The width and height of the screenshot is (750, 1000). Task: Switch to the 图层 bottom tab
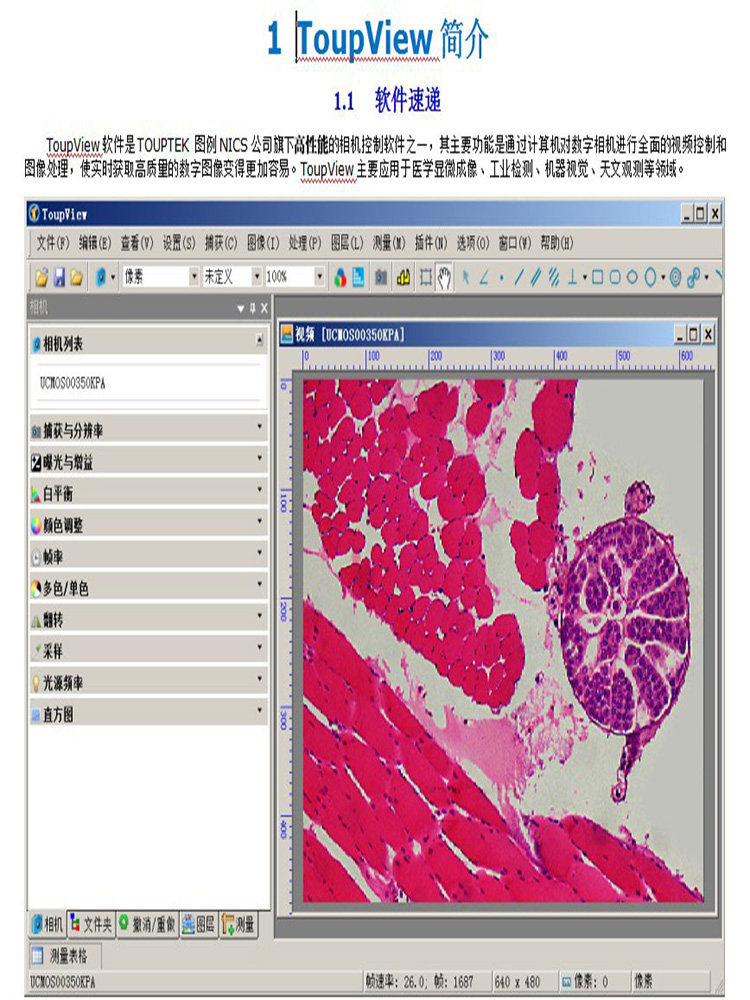(198, 923)
